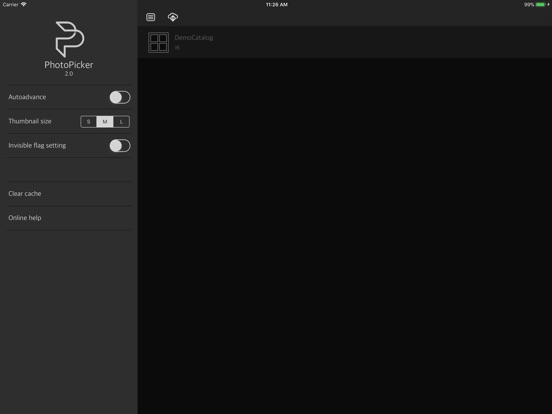
Task: Tap the battery icon in status bar
Action: point(540,5)
